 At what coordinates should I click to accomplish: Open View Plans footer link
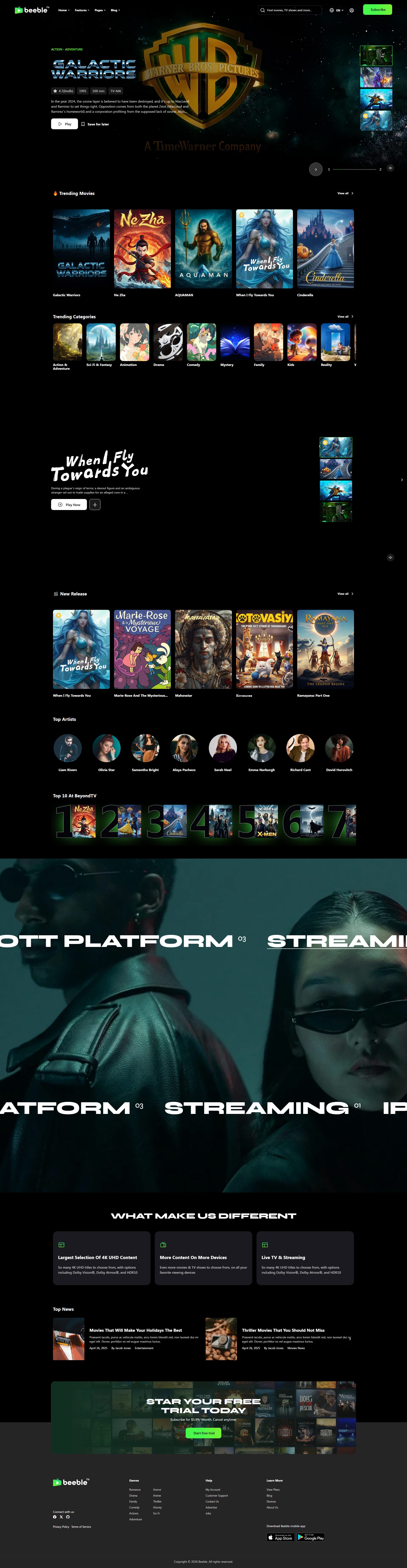(273, 1489)
